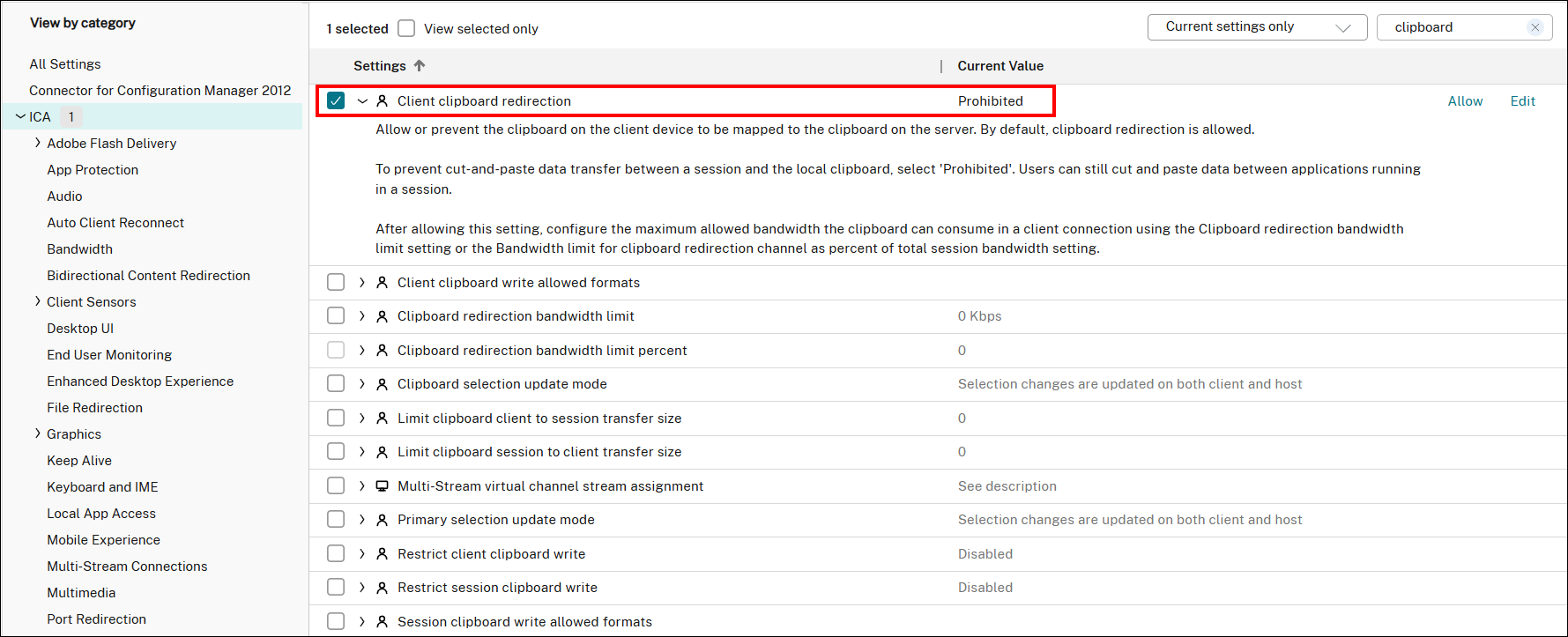Select the All Settings category
This screenshot has width=1568, height=637.
click(65, 64)
